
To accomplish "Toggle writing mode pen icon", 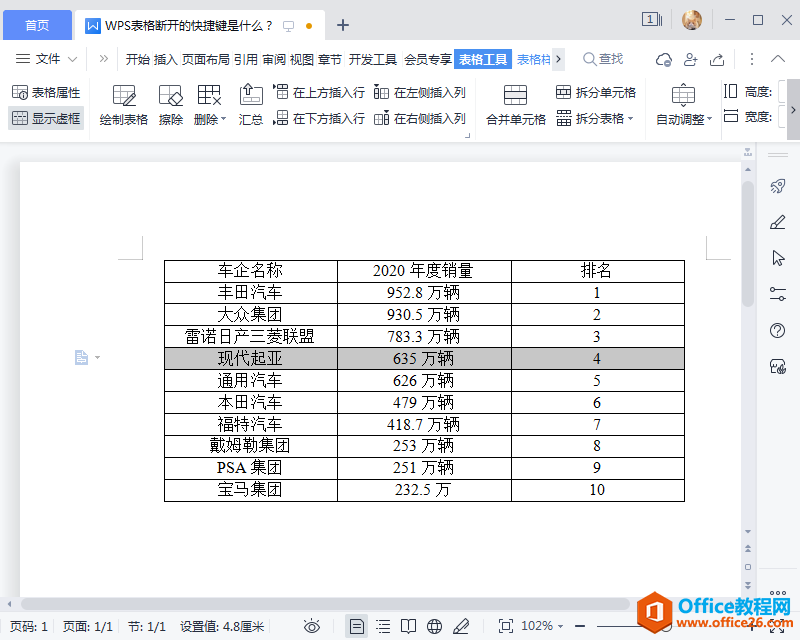I will click(x=461, y=626).
